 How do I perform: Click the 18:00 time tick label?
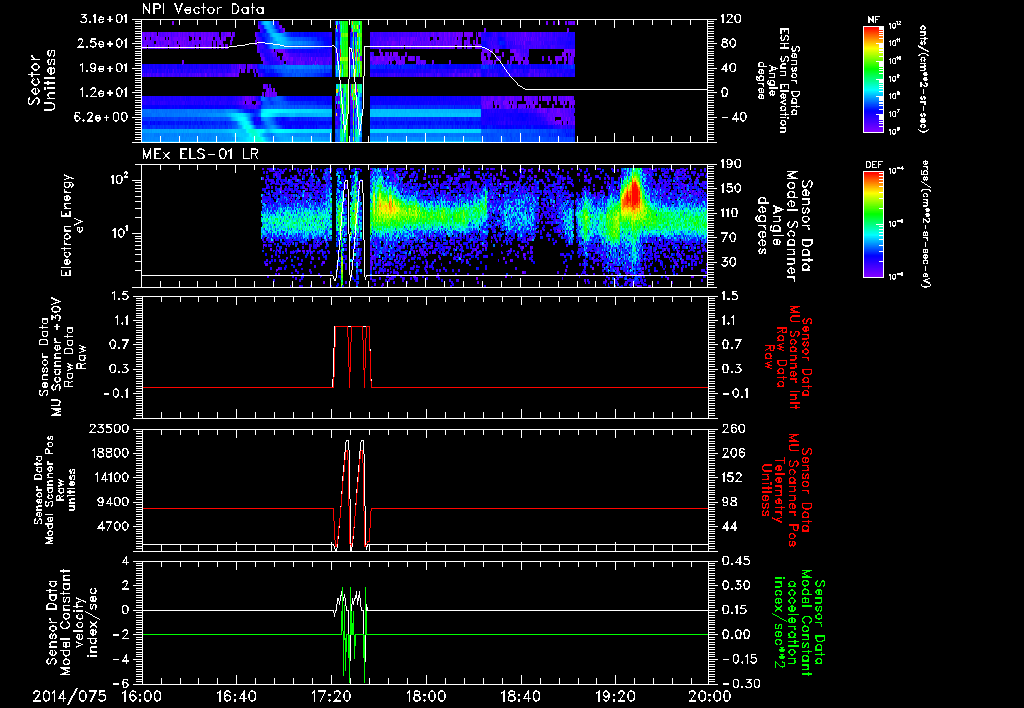(426, 696)
